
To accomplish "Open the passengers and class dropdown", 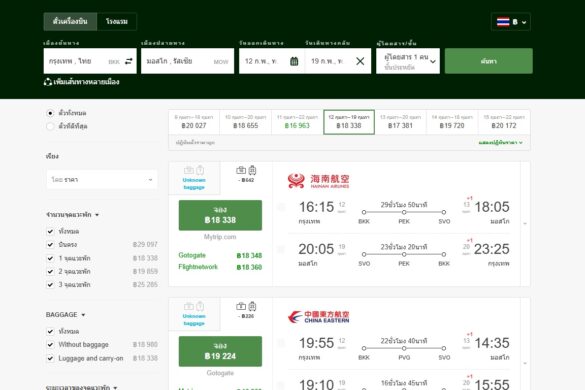I will (x=408, y=61).
